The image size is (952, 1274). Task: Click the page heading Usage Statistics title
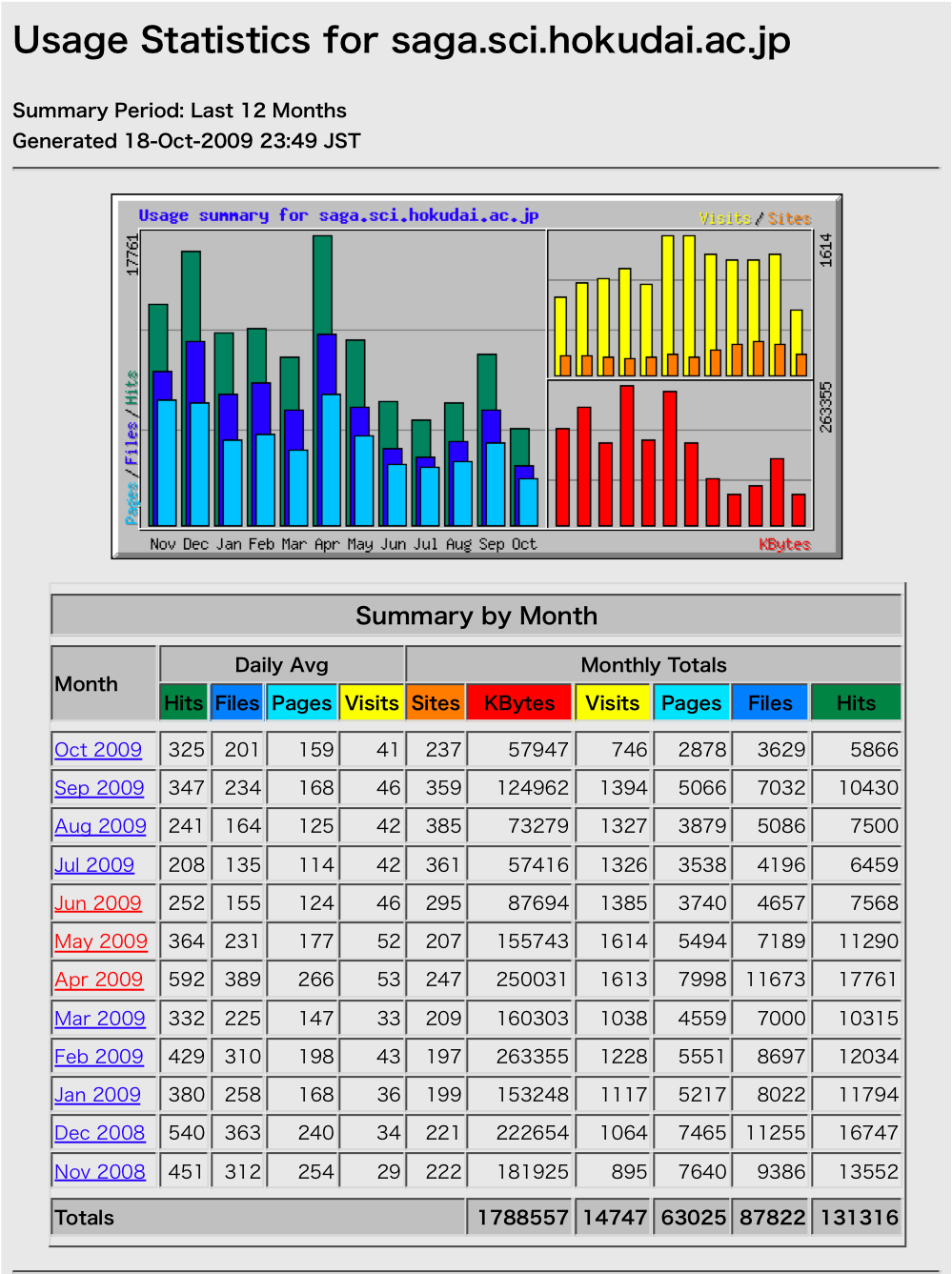(x=401, y=41)
